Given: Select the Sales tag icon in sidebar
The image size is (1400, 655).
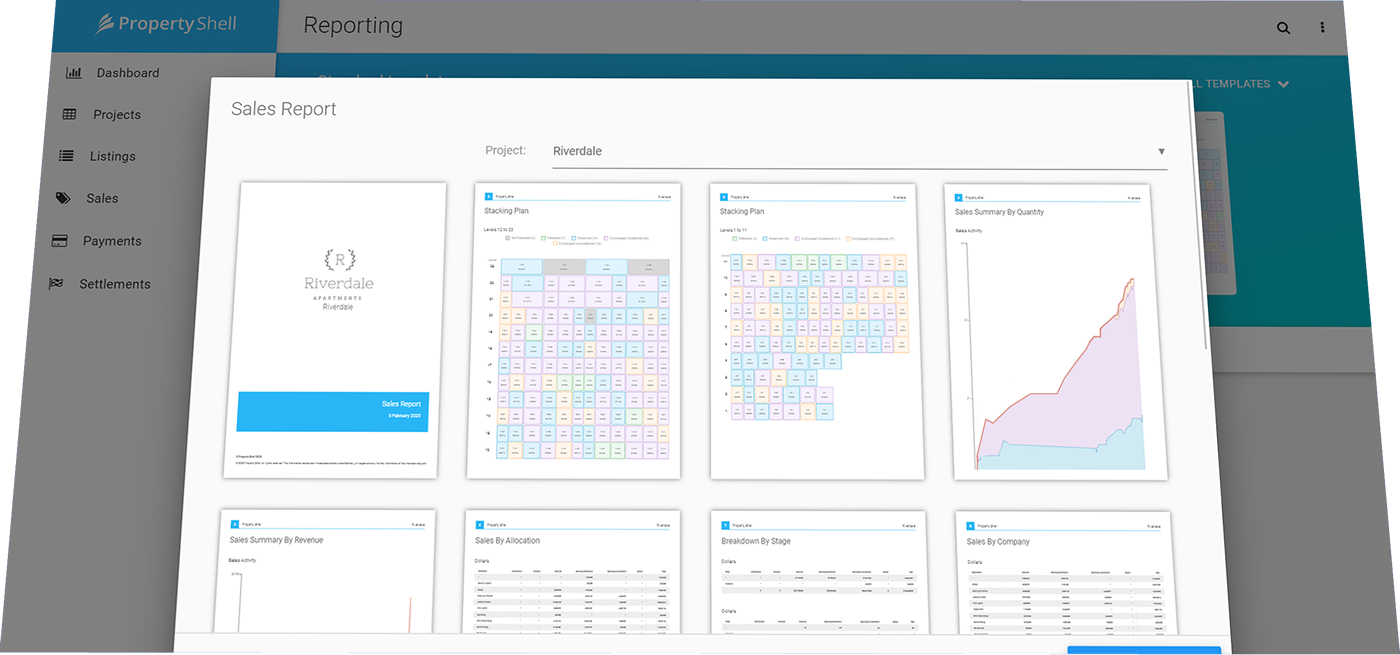Looking at the screenshot, I should pos(64,198).
